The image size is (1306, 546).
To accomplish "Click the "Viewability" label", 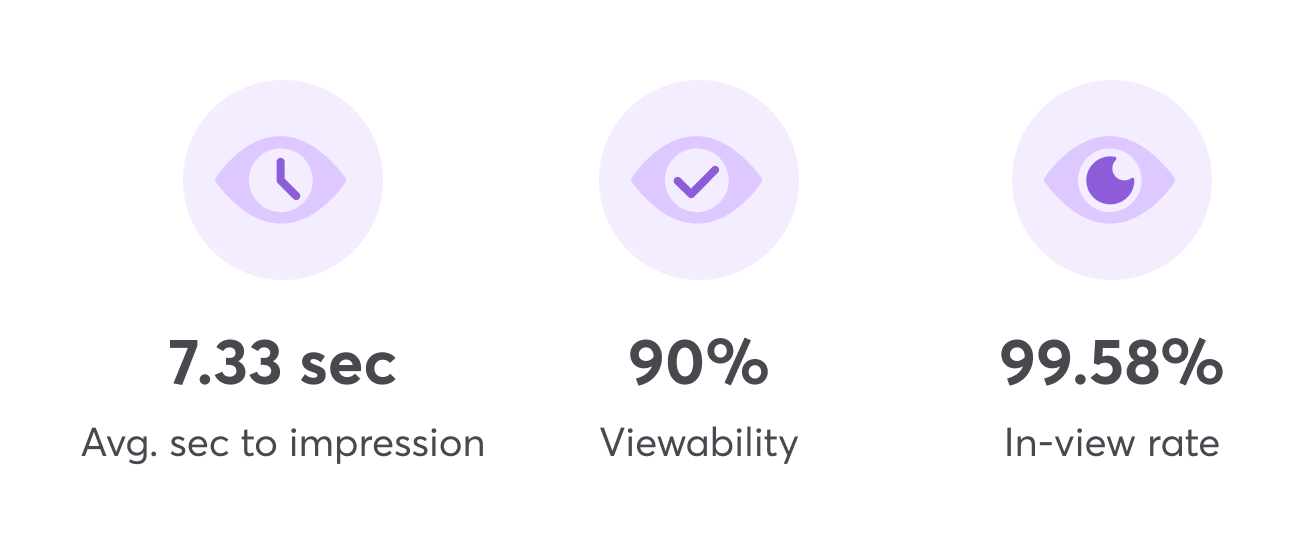I will tap(699, 442).
